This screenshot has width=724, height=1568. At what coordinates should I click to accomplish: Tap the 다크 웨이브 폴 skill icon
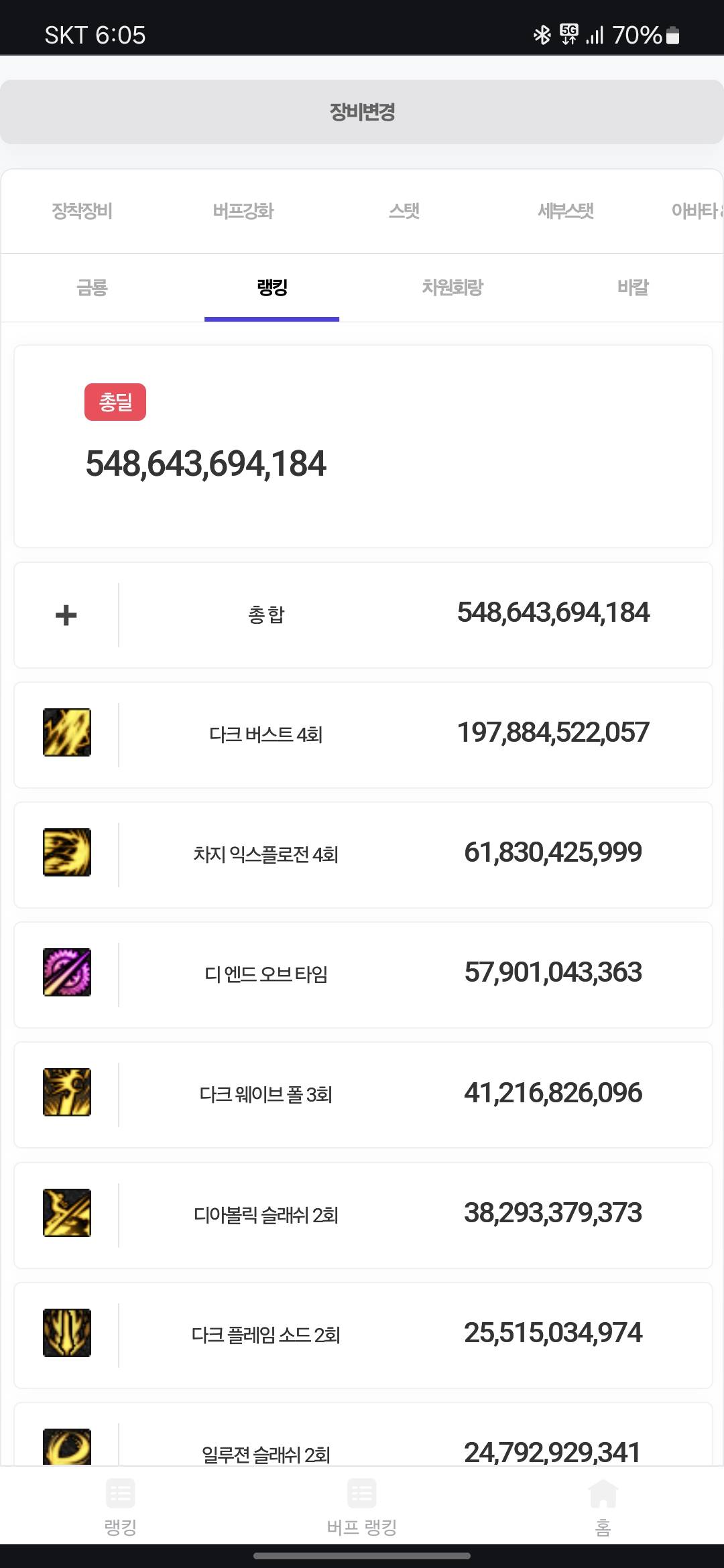click(67, 1092)
